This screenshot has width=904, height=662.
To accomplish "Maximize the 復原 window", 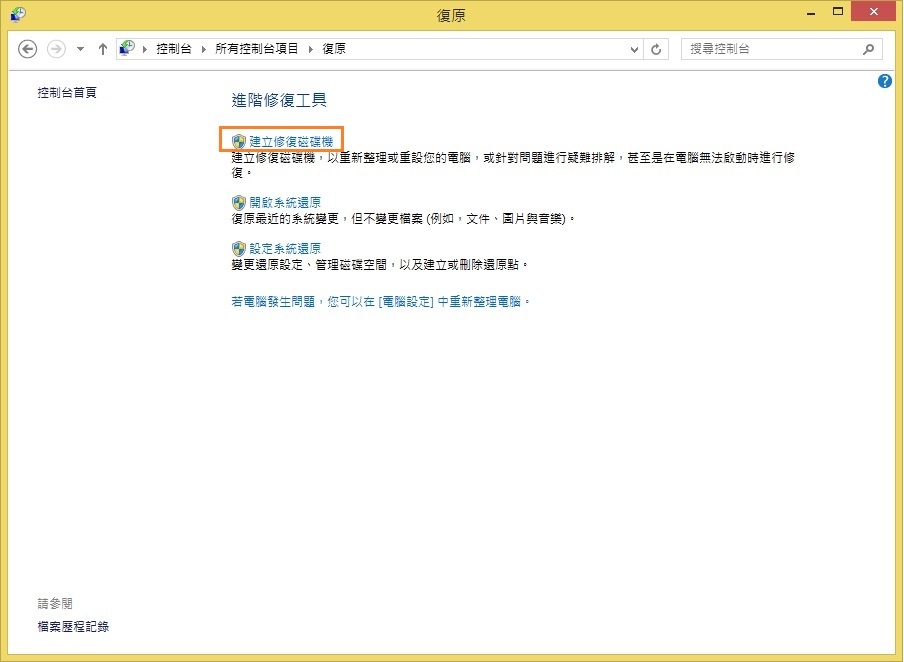I will (x=838, y=12).
